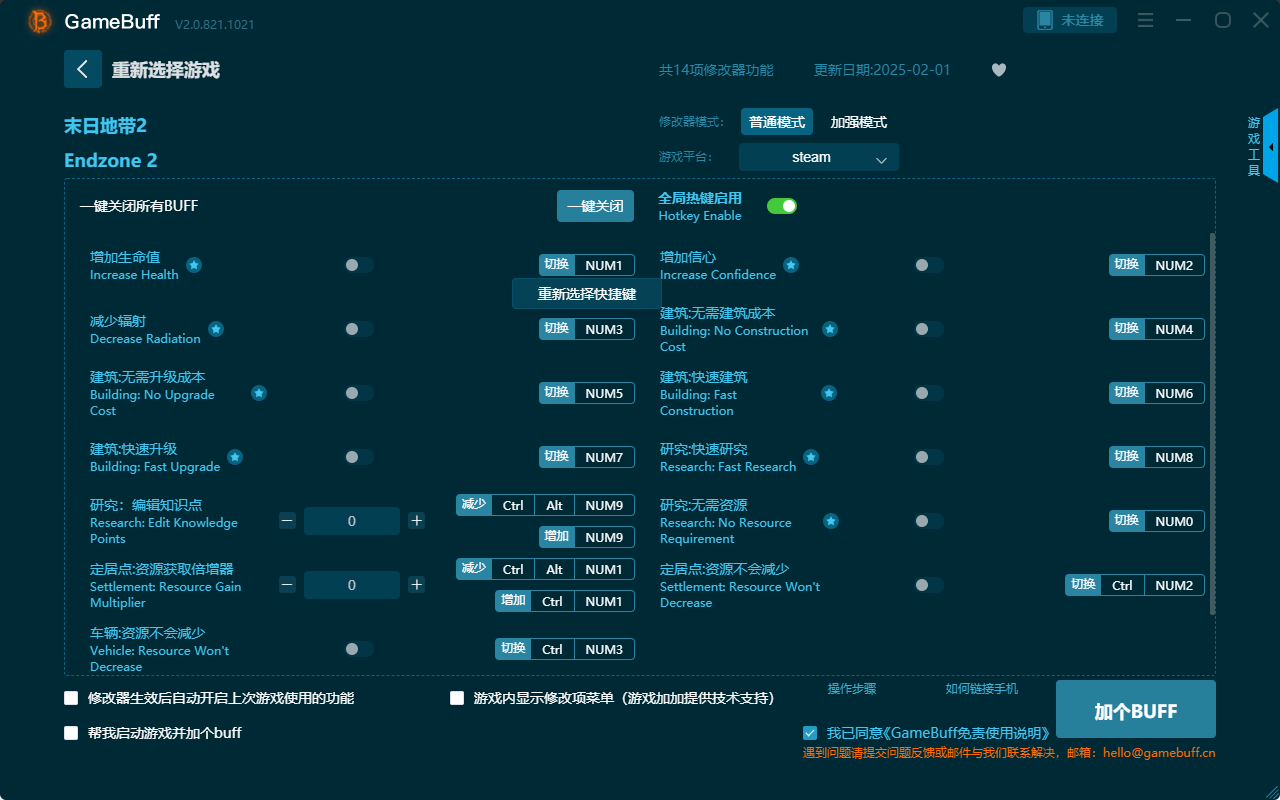Click the Knowledge Points value input field
The height and width of the screenshot is (800, 1280).
tap(351, 520)
